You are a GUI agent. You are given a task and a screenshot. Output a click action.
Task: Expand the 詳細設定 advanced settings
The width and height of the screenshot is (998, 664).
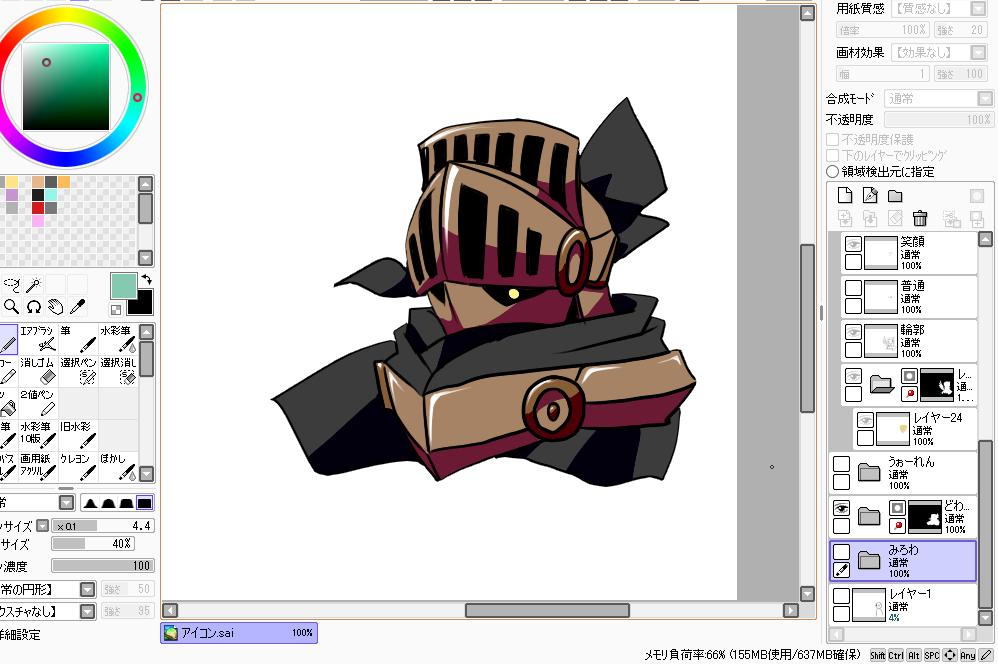click(20, 635)
